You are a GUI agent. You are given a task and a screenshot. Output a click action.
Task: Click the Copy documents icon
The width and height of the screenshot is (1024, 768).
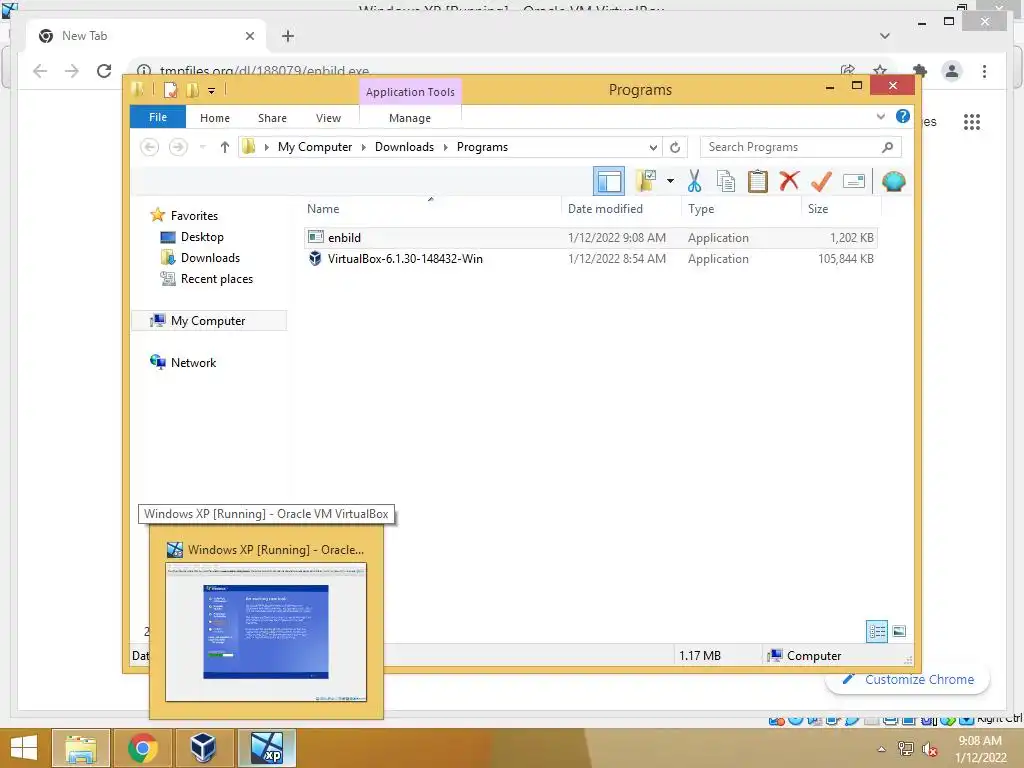(726, 181)
